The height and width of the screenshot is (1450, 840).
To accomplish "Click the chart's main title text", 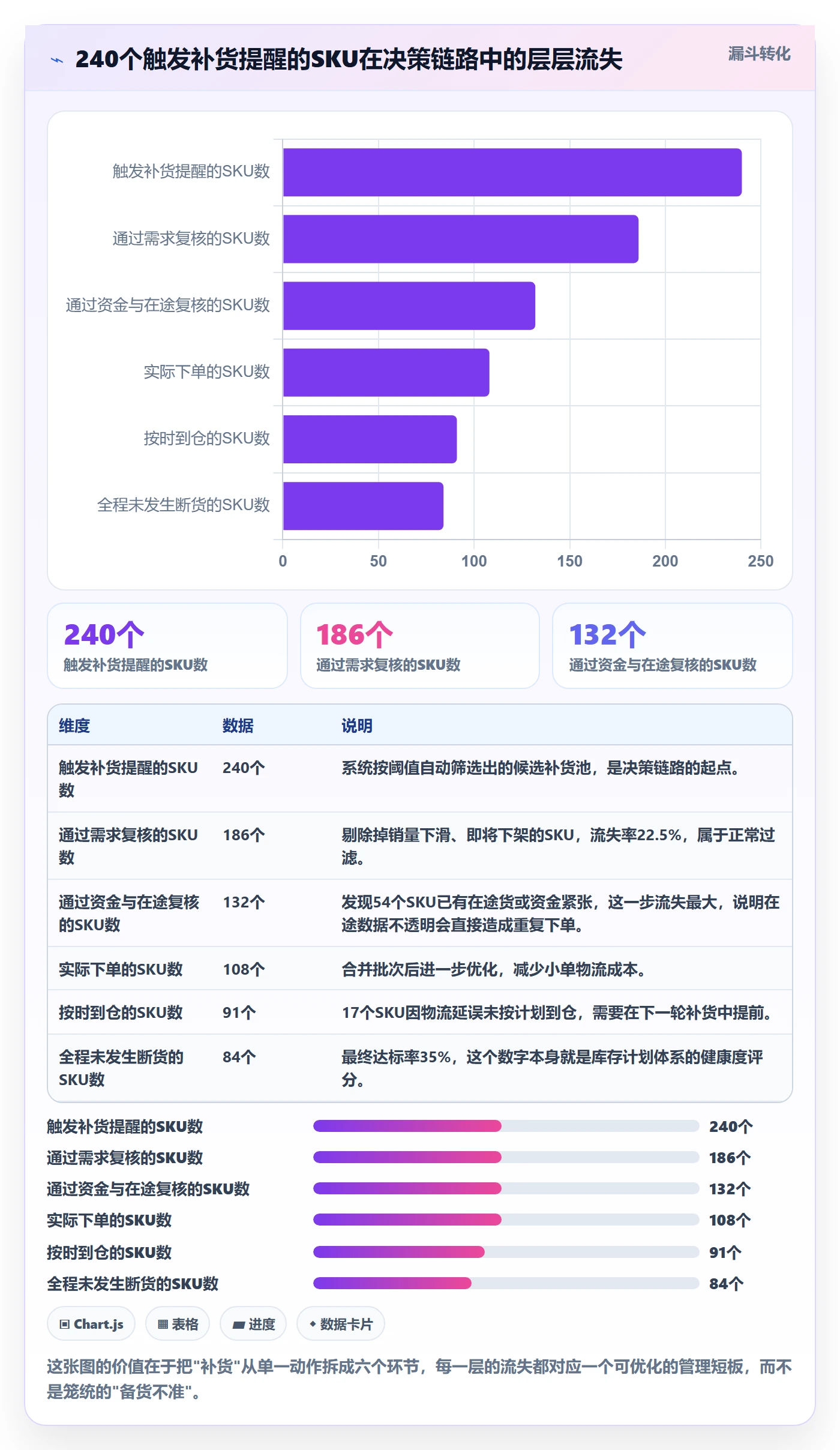I will pyautogui.click(x=349, y=59).
